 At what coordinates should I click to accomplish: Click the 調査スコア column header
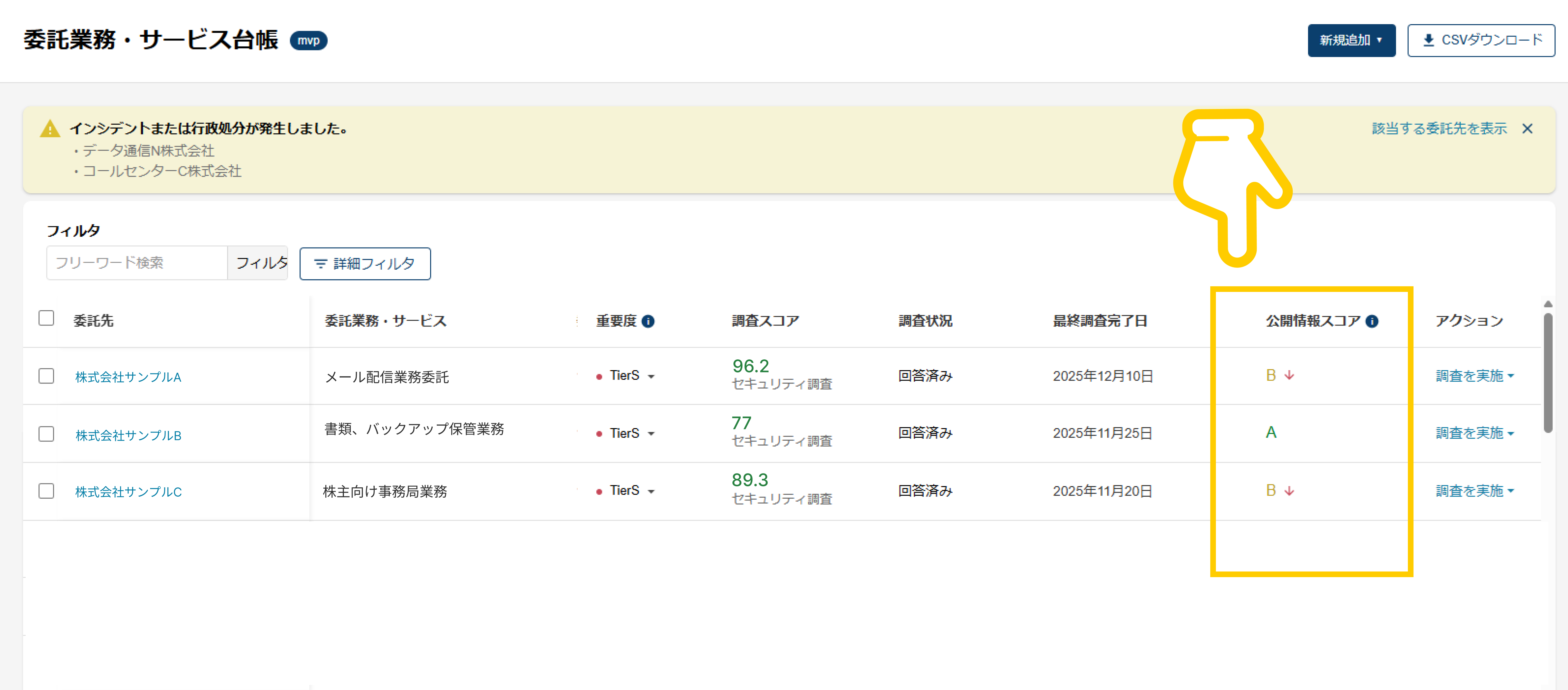[765, 321]
